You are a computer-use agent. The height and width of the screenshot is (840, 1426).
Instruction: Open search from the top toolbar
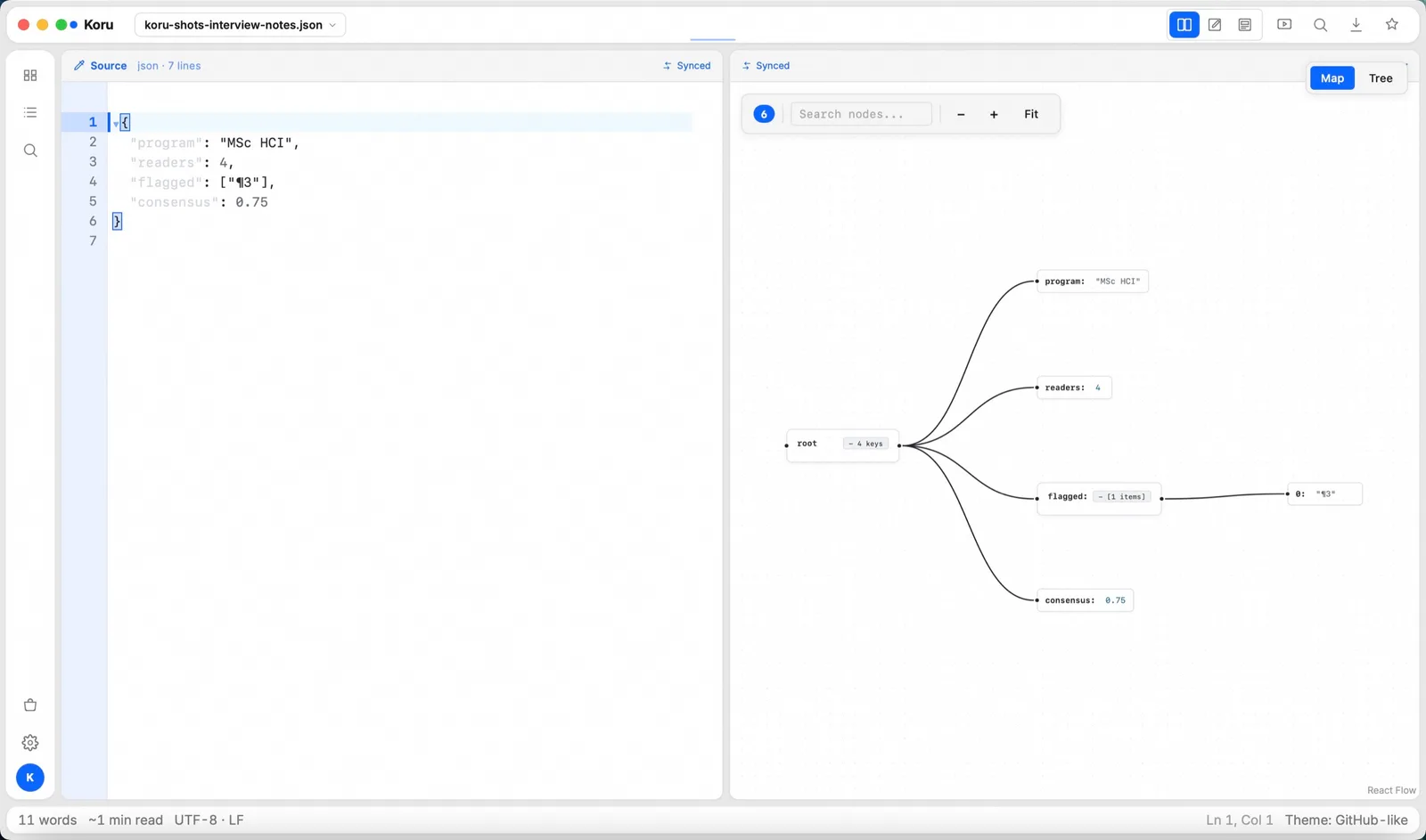tap(1320, 25)
